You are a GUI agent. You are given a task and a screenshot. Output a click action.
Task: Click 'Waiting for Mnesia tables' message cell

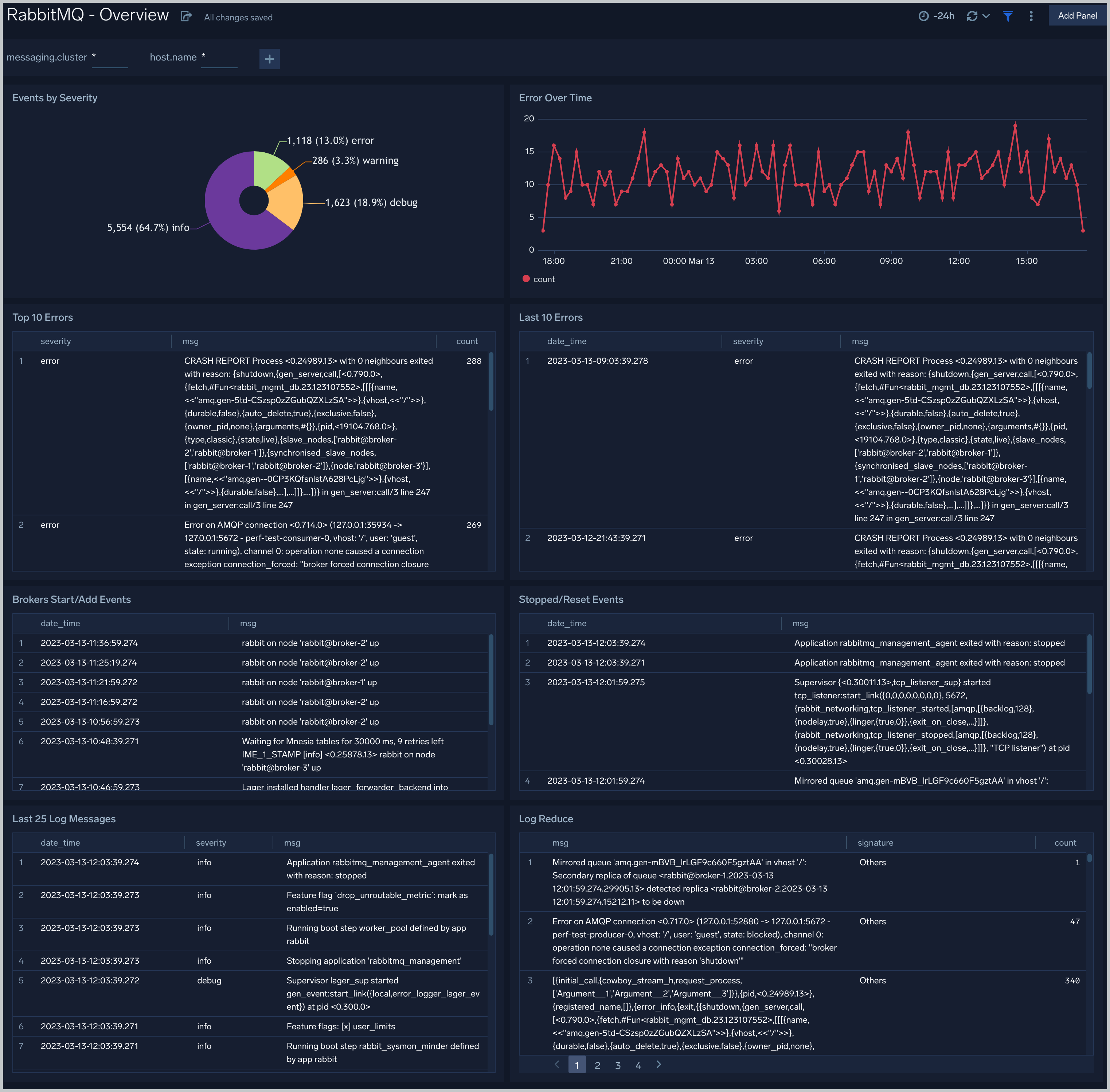[x=343, y=754]
